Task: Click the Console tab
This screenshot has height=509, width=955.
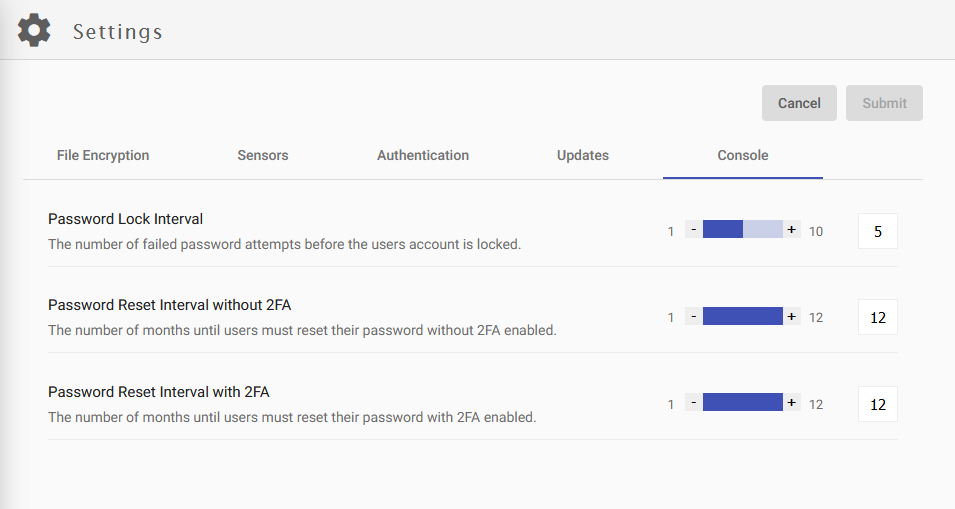Action: [x=743, y=155]
